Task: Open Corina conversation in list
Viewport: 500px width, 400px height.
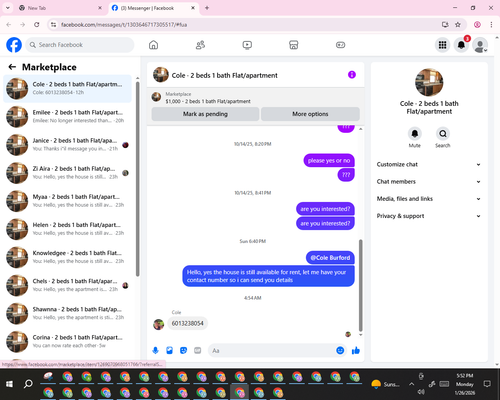Action: click(x=67, y=342)
